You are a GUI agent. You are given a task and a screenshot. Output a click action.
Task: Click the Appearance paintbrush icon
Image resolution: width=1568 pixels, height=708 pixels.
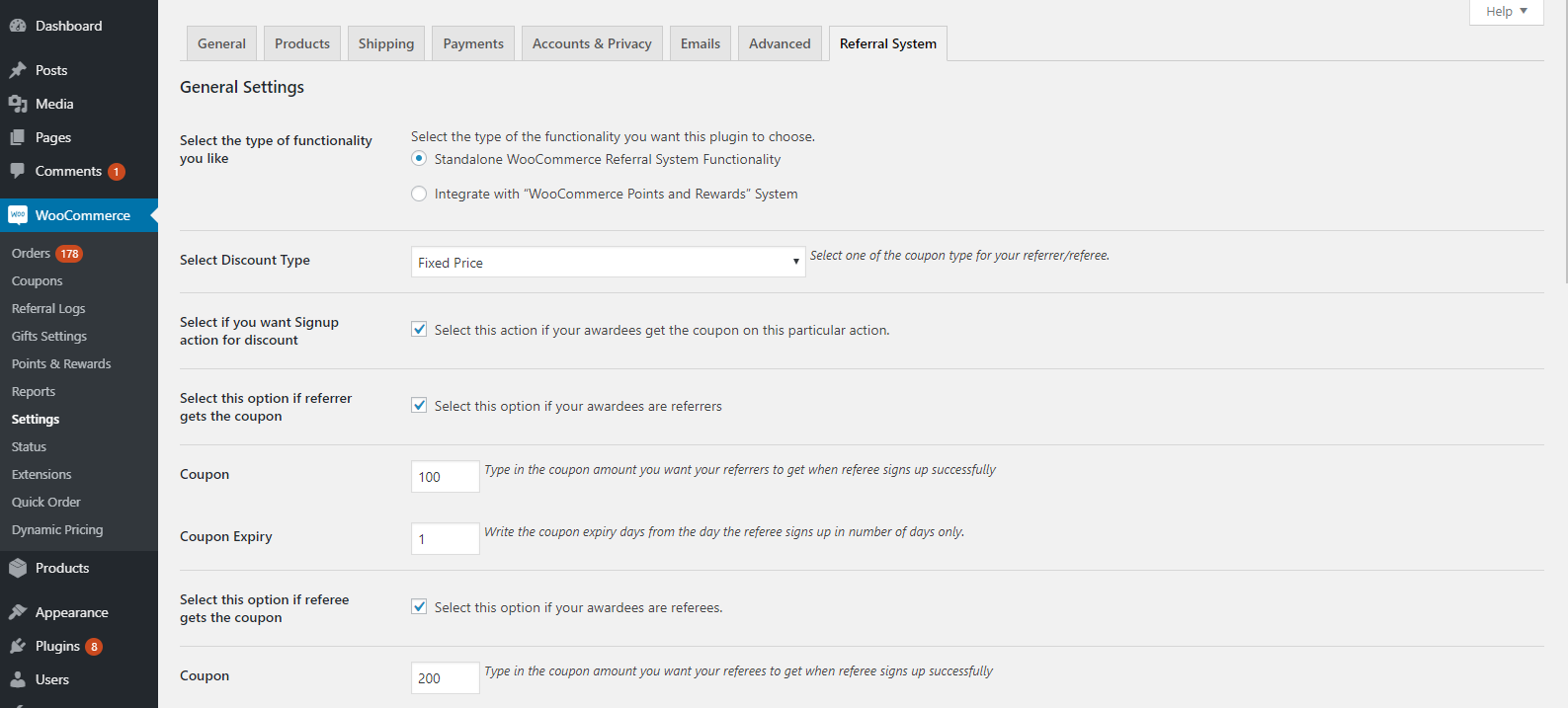pos(18,612)
